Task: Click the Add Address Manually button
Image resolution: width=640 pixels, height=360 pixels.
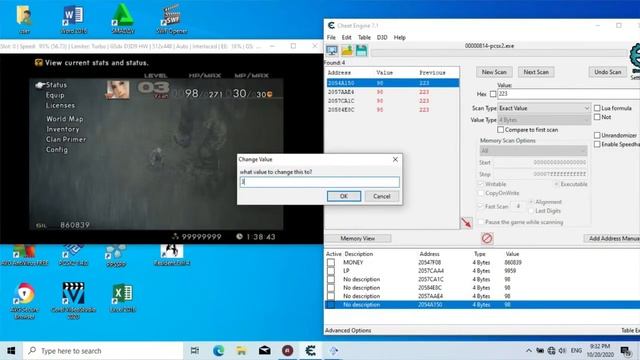Action: coord(612,238)
